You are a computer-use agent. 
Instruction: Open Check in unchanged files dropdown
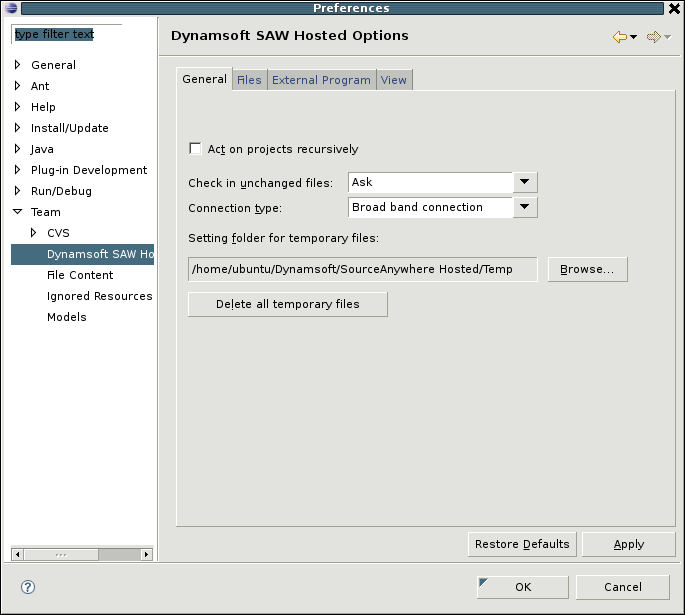[x=525, y=182]
